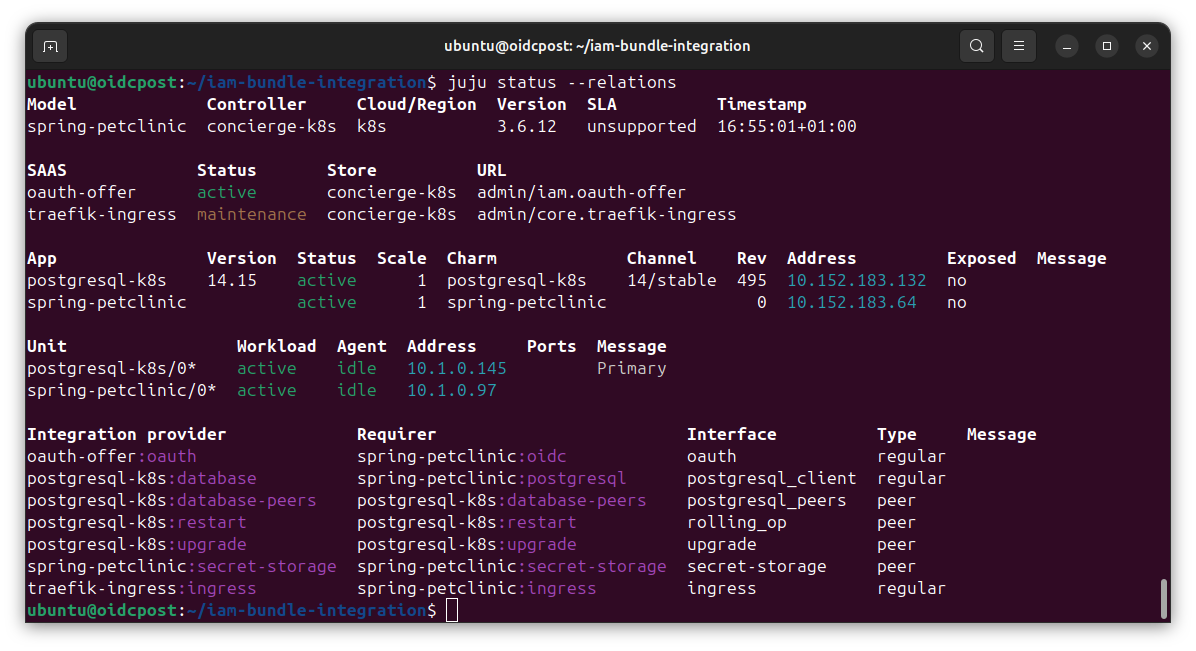Open the terminal hamburger menu
The image size is (1196, 651).
click(x=1019, y=46)
